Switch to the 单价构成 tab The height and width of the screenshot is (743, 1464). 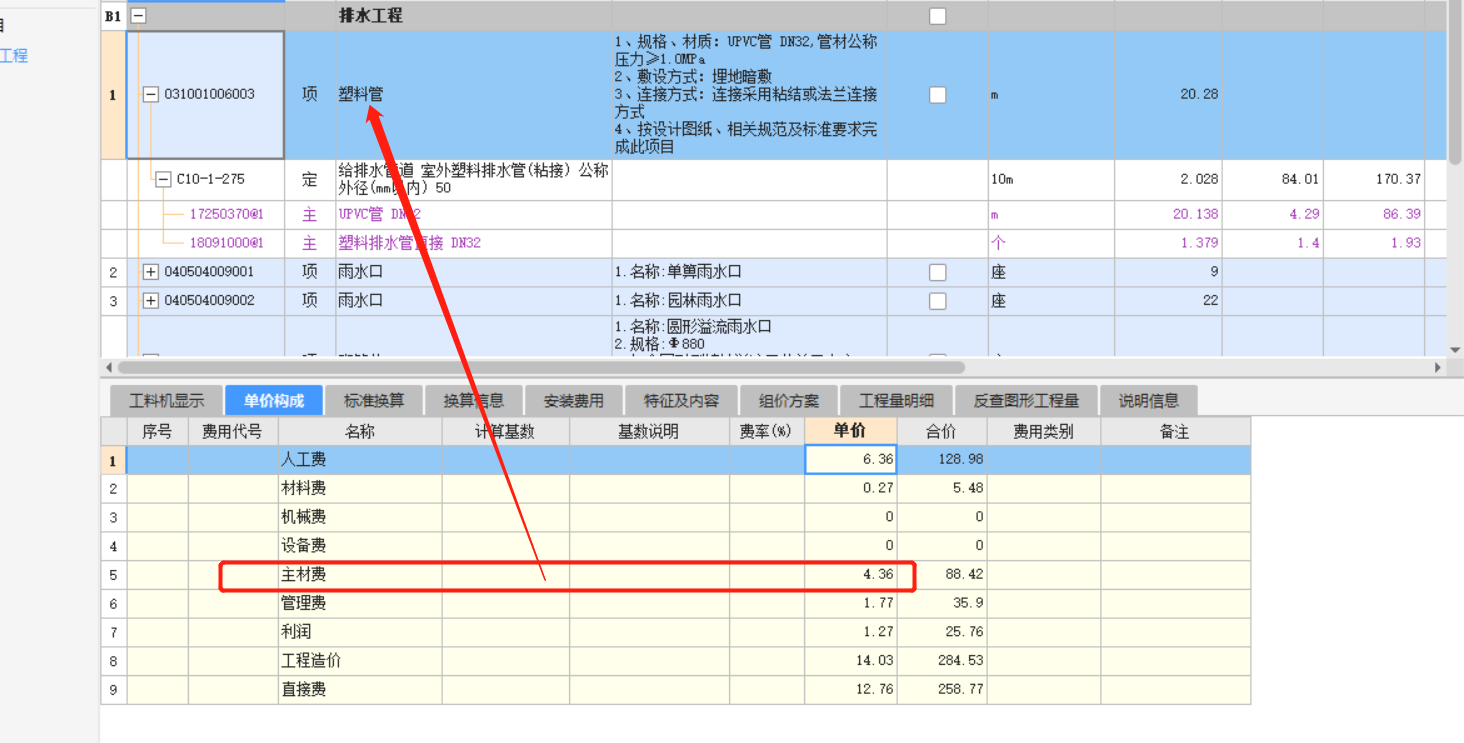[x=273, y=400]
